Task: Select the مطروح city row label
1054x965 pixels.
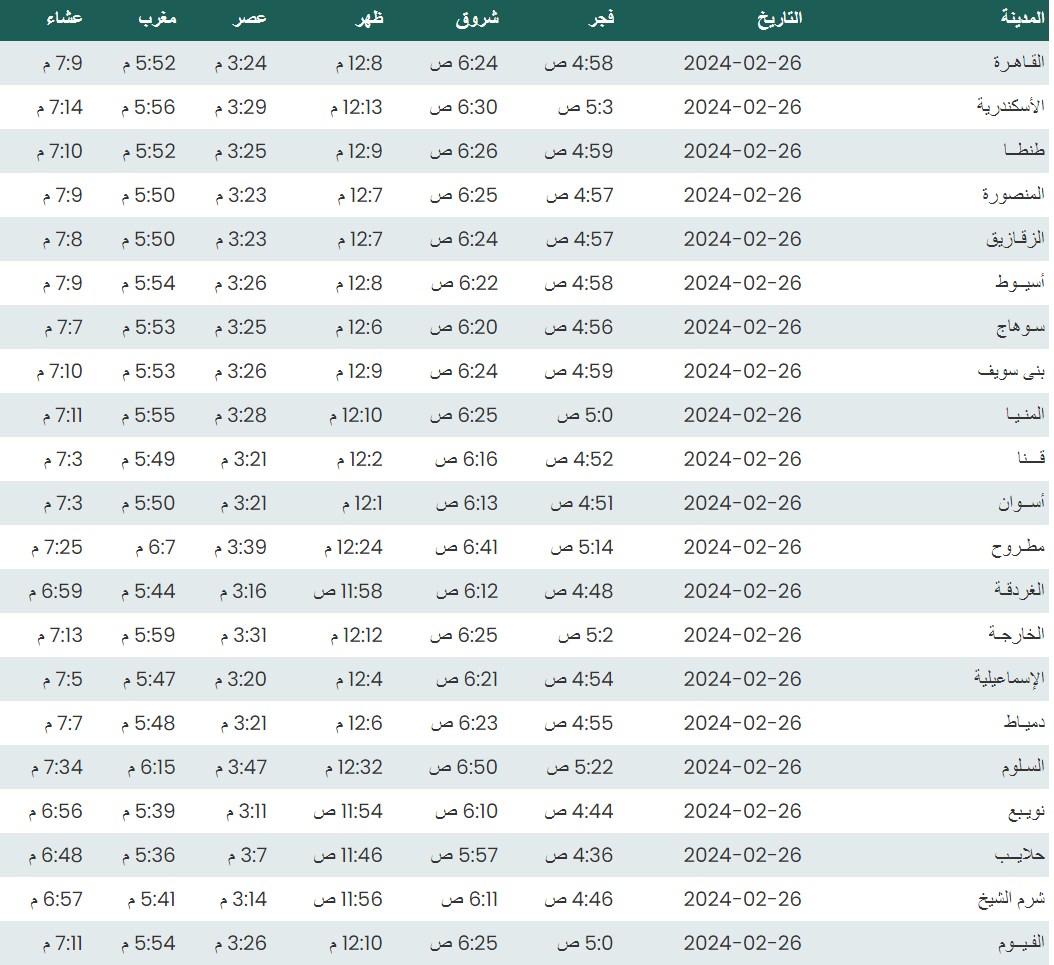Action: point(1017,547)
